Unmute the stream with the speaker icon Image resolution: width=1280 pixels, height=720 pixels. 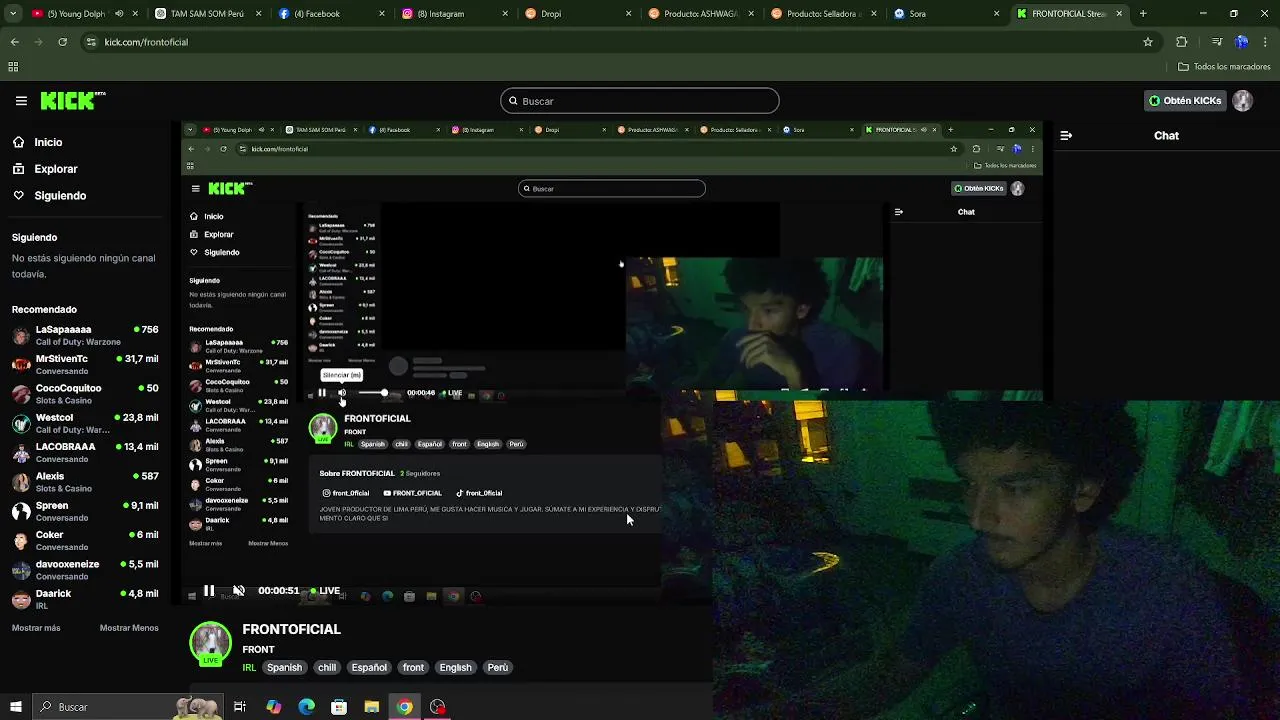pyautogui.click(x=239, y=591)
